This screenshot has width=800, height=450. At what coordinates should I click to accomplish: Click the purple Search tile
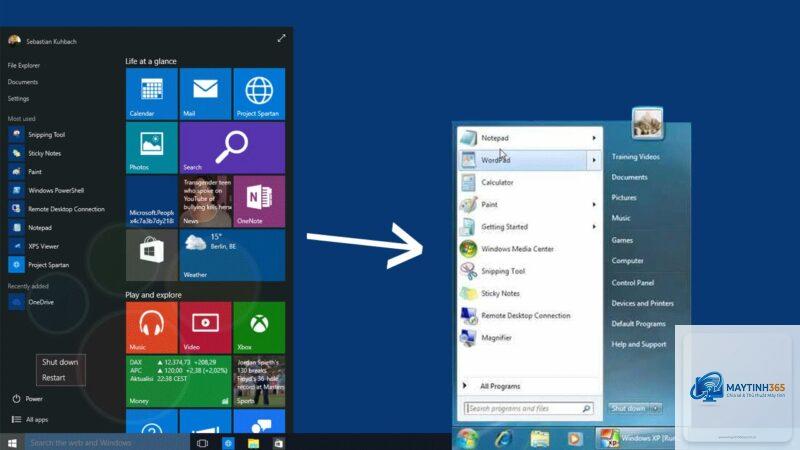(232, 148)
